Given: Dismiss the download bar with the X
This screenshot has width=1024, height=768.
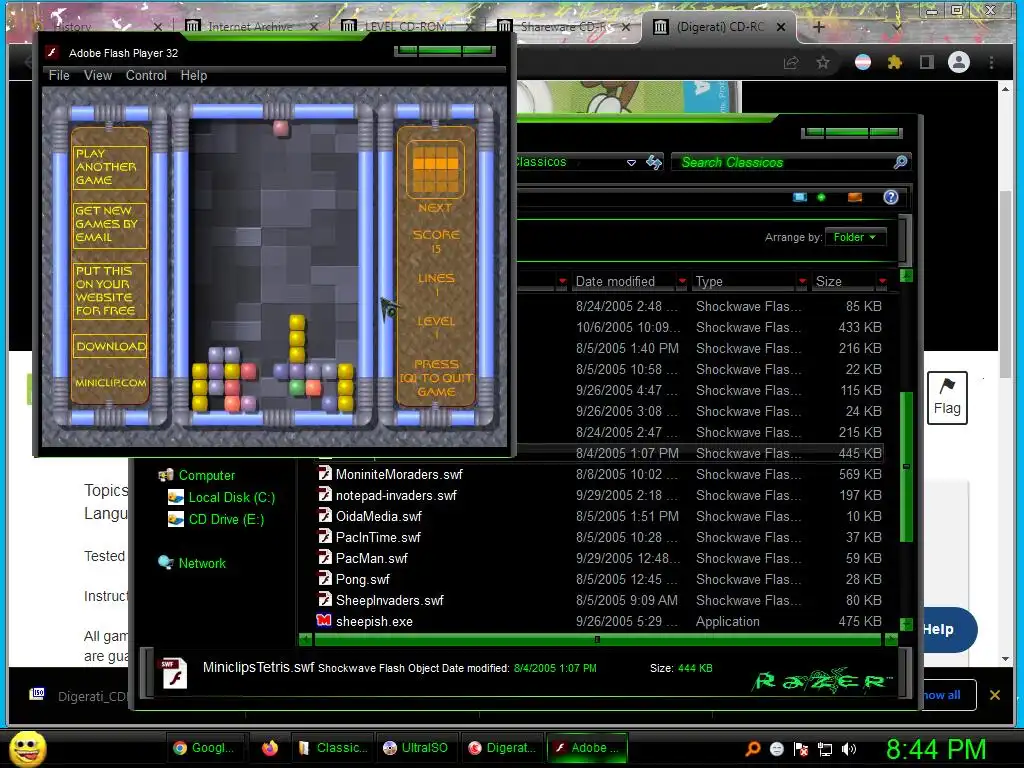Looking at the screenshot, I should [x=995, y=695].
